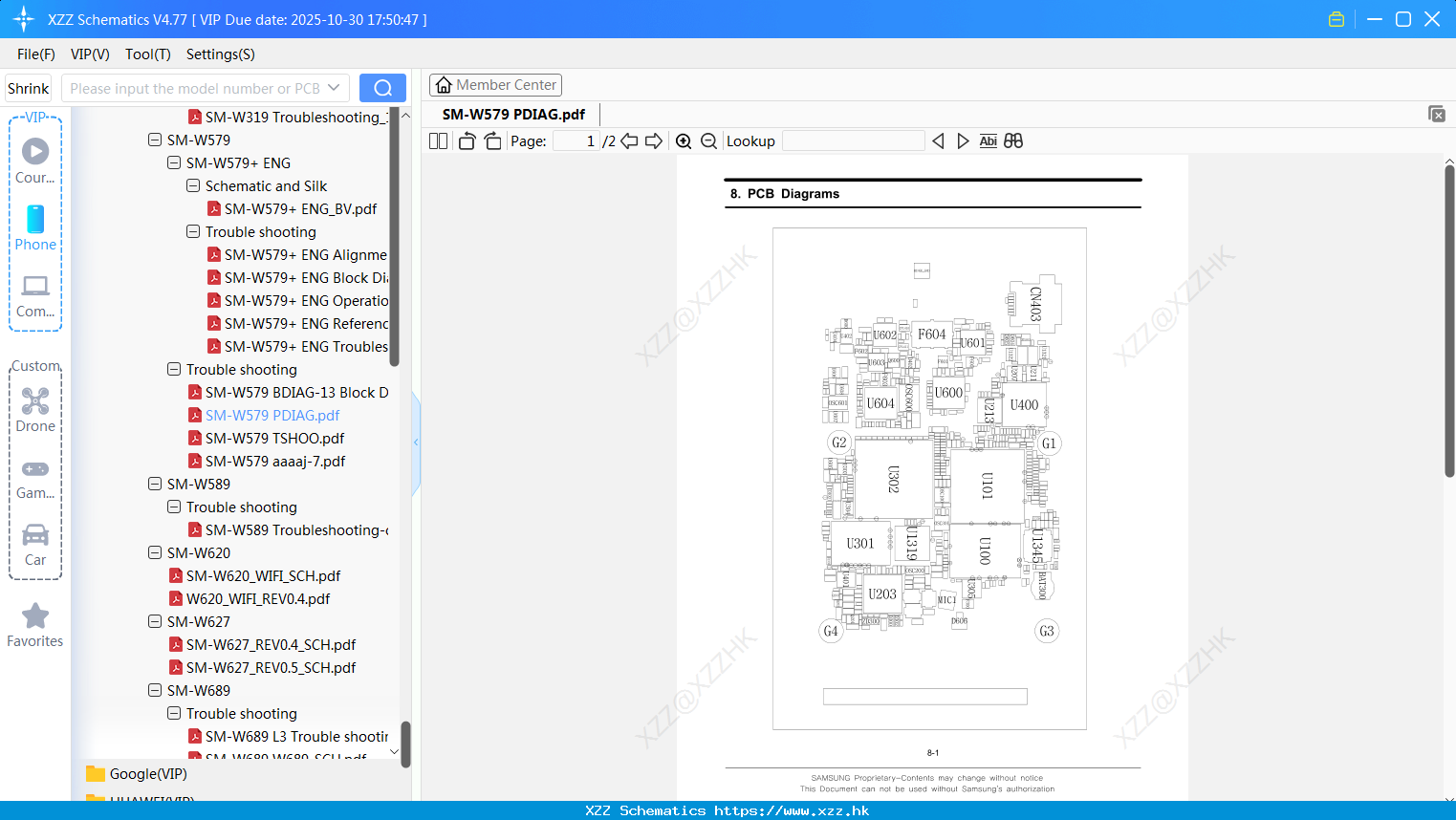The height and width of the screenshot is (820, 1456).
Task: Select the Computer sidebar category
Action: click(x=35, y=295)
